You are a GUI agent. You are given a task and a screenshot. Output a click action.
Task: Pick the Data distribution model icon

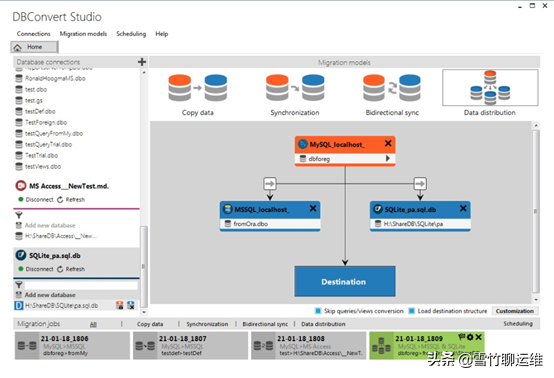point(490,88)
